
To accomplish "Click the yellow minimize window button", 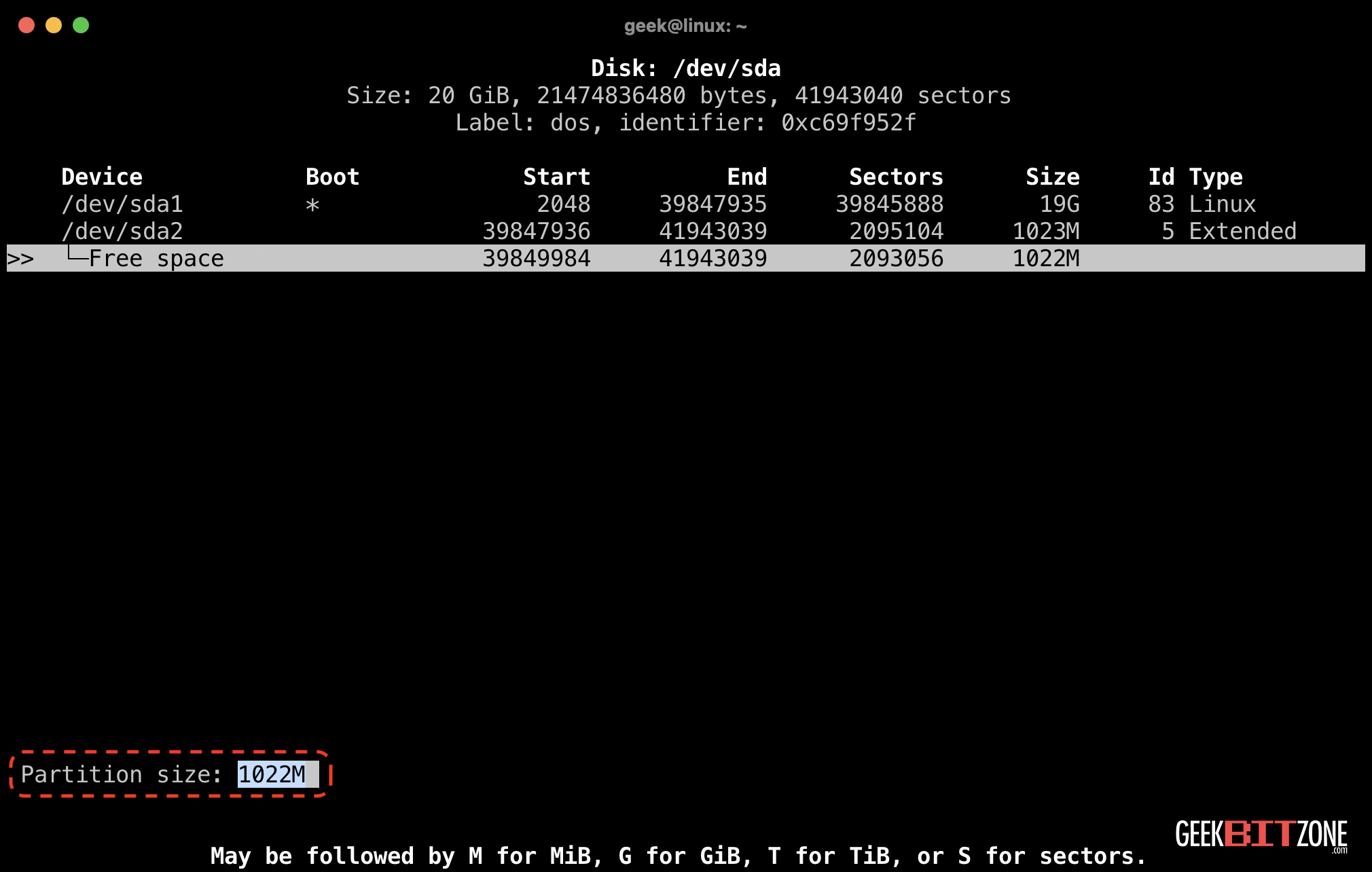I will pos(54,25).
